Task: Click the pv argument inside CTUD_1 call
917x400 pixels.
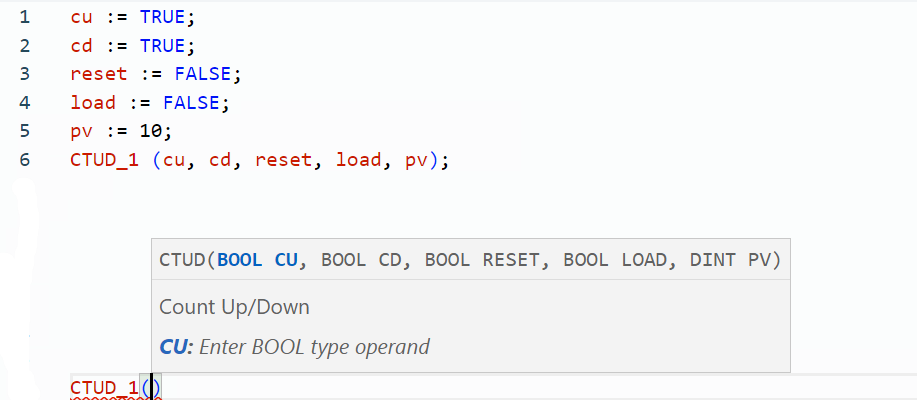Action: (416, 160)
